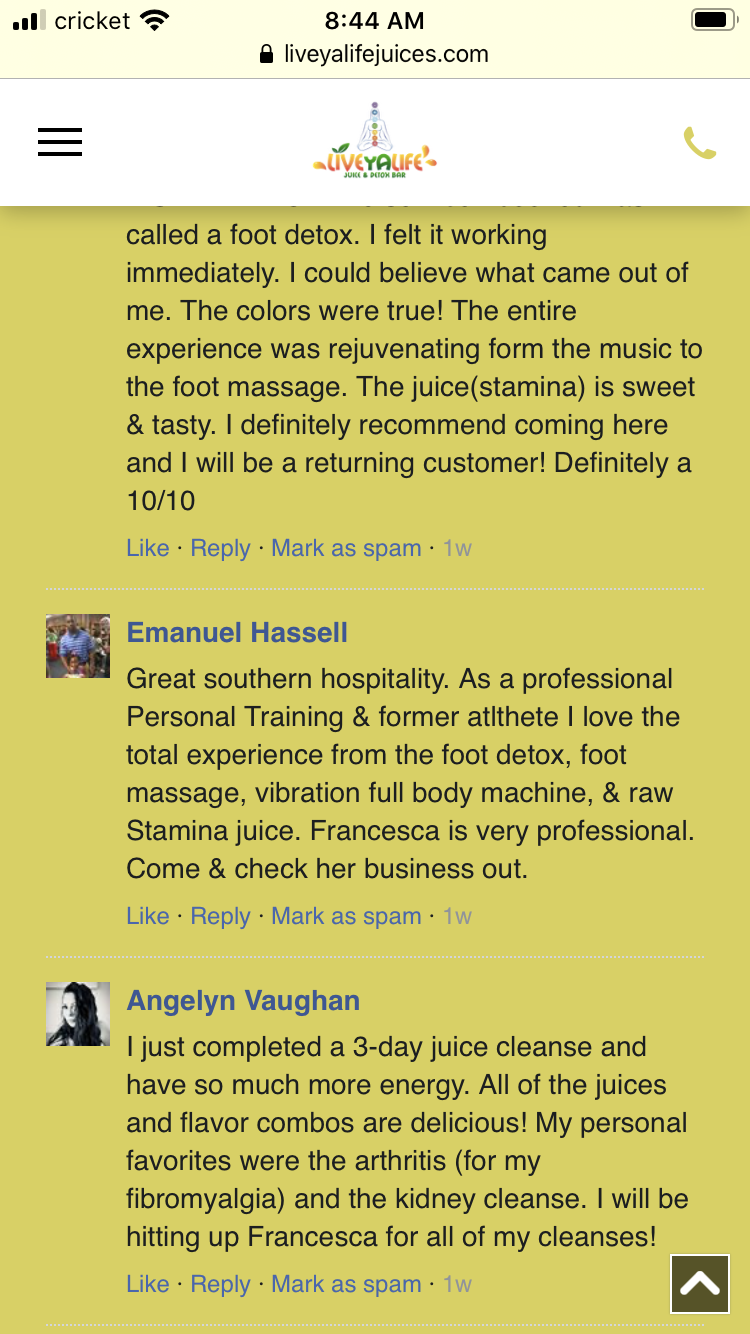This screenshot has width=750, height=1334.
Task: Mark the 10/10 review as spam
Action: tap(346, 548)
